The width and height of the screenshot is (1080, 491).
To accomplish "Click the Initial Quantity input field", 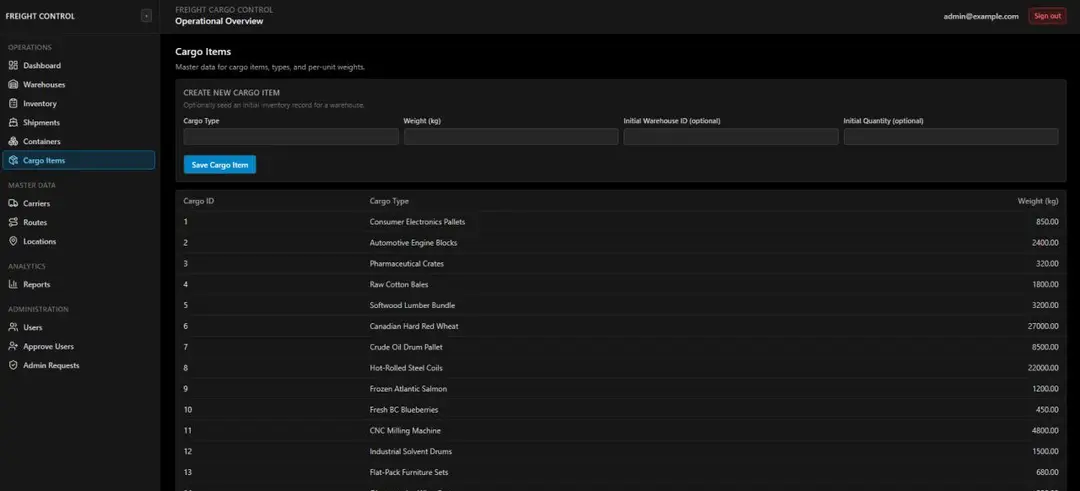I will tap(951, 136).
